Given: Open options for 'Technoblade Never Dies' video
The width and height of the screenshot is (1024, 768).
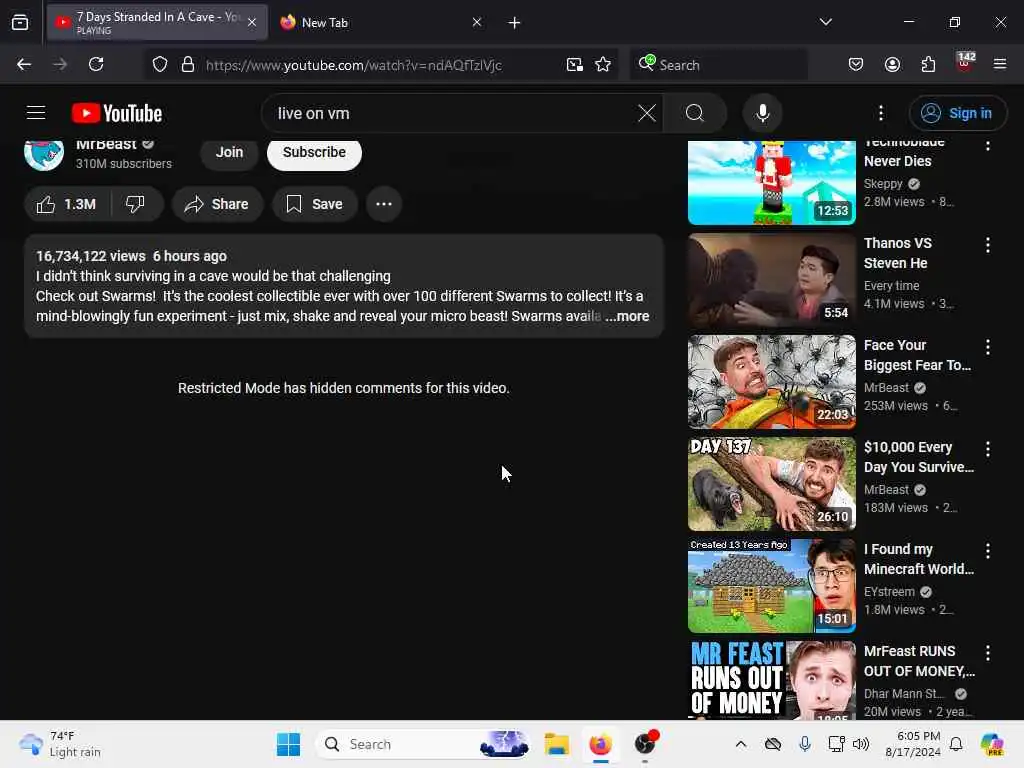Looking at the screenshot, I should [x=987, y=145].
